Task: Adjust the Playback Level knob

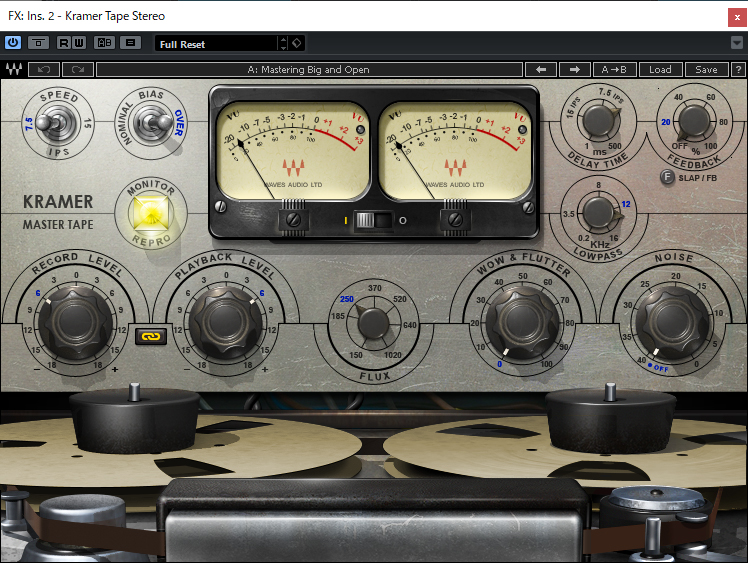Action: click(x=225, y=323)
